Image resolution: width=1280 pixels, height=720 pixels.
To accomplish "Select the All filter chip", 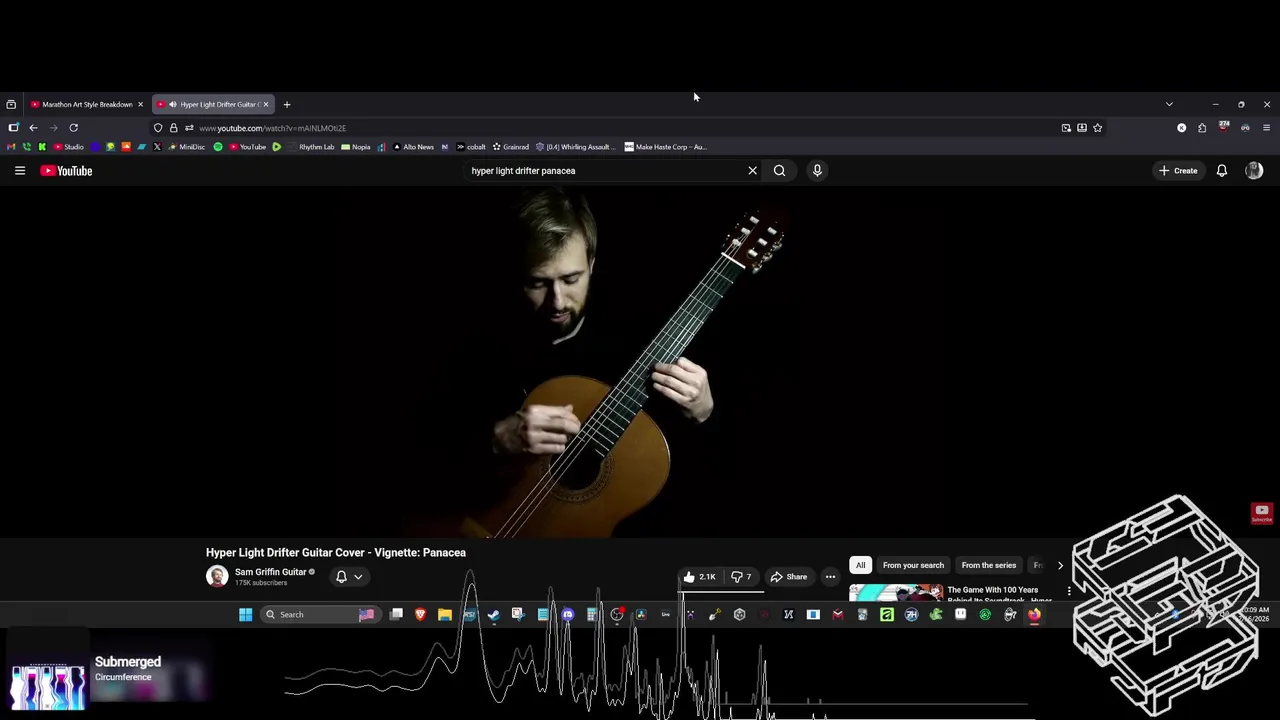I will pyautogui.click(x=860, y=565).
